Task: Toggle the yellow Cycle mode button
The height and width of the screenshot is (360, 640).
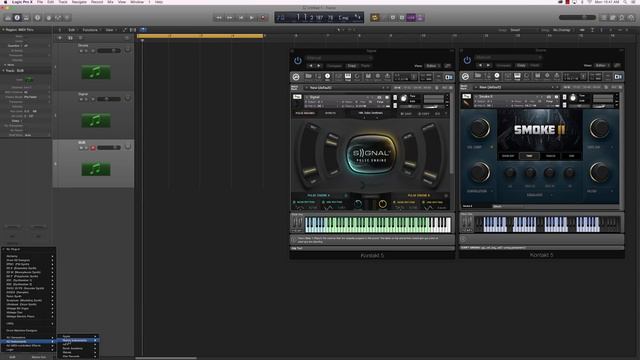Action: [374, 18]
